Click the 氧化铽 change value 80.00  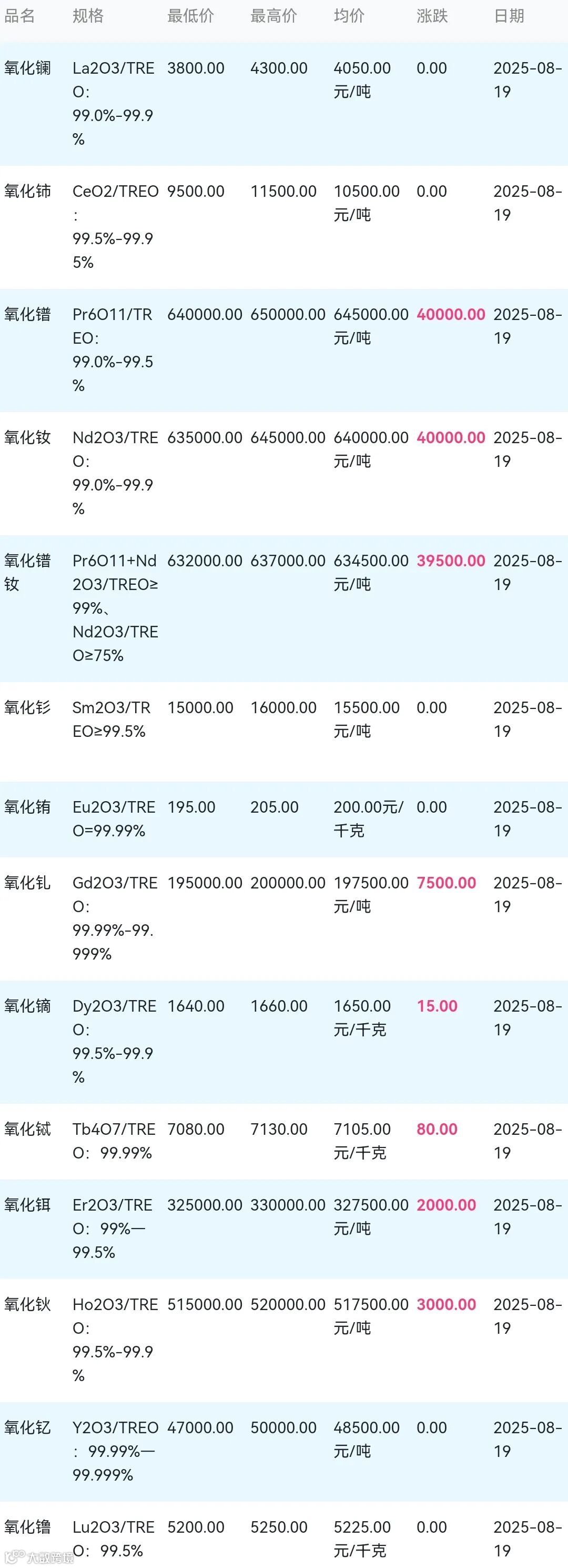(x=437, y=1129)
